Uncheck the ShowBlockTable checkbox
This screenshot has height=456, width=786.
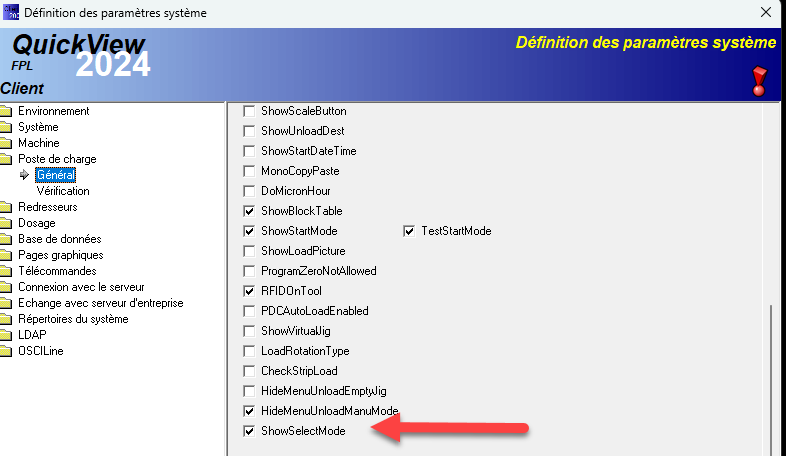point(249,211)
